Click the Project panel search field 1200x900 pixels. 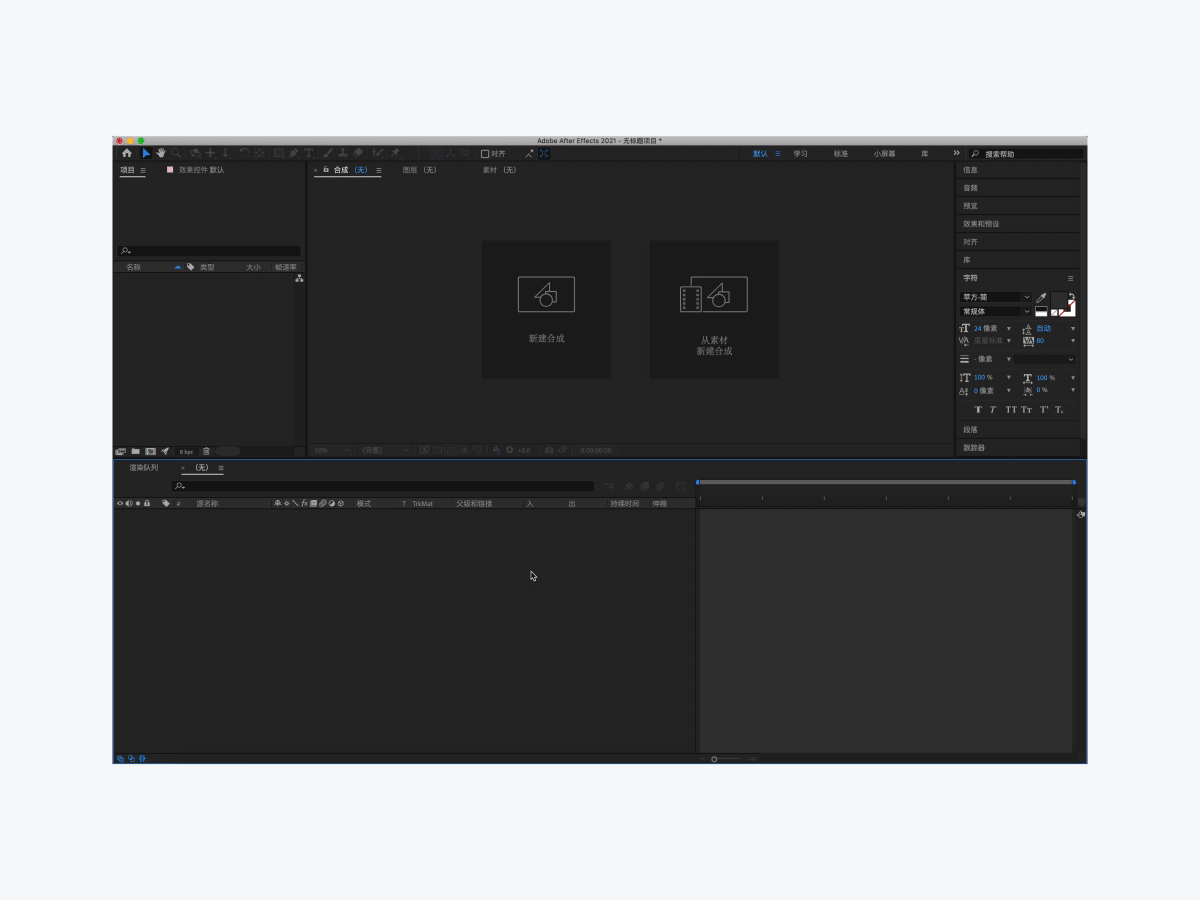click(209, 251)
